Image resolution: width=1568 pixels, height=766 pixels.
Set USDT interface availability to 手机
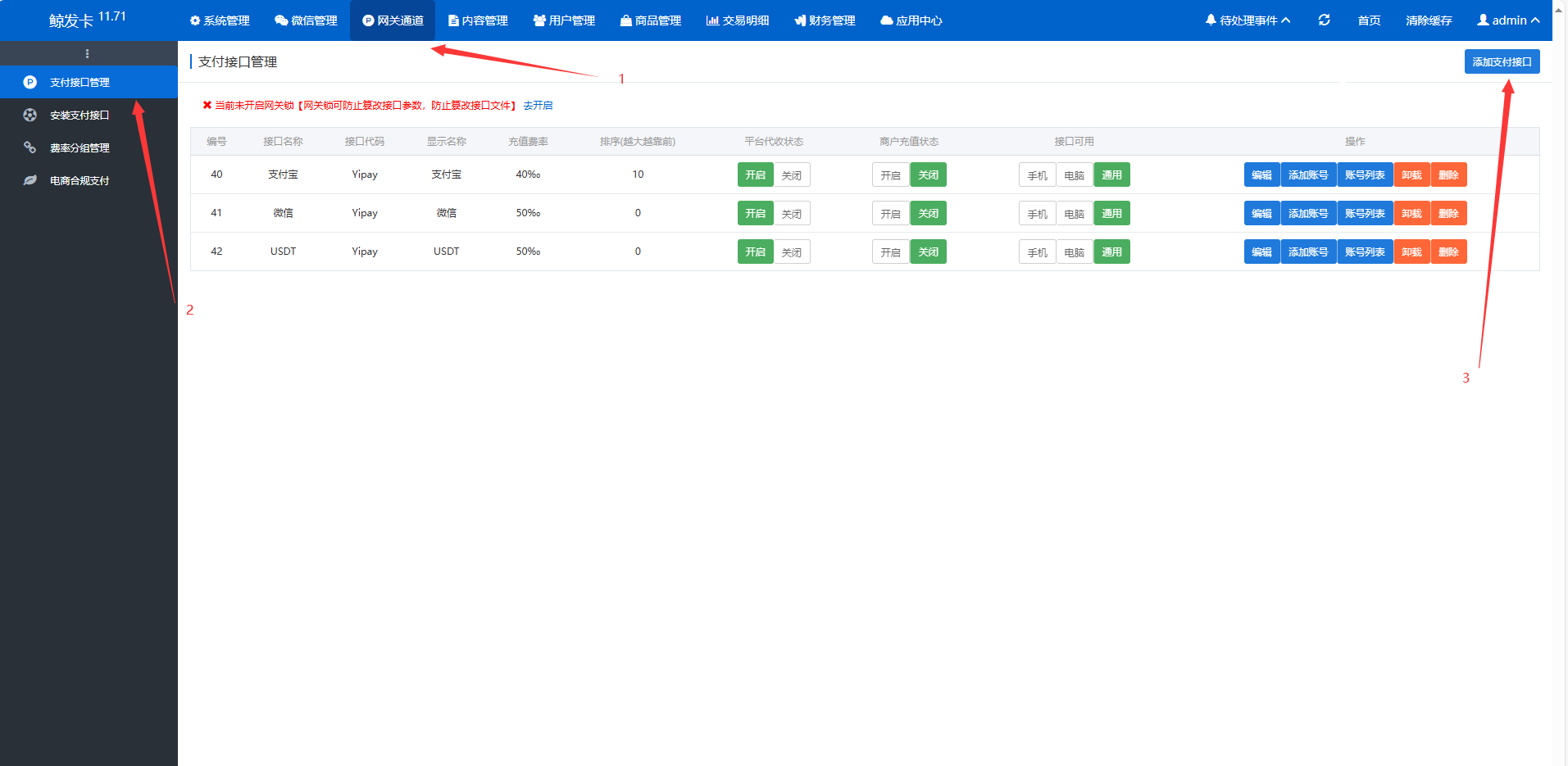coord(1037,252)
